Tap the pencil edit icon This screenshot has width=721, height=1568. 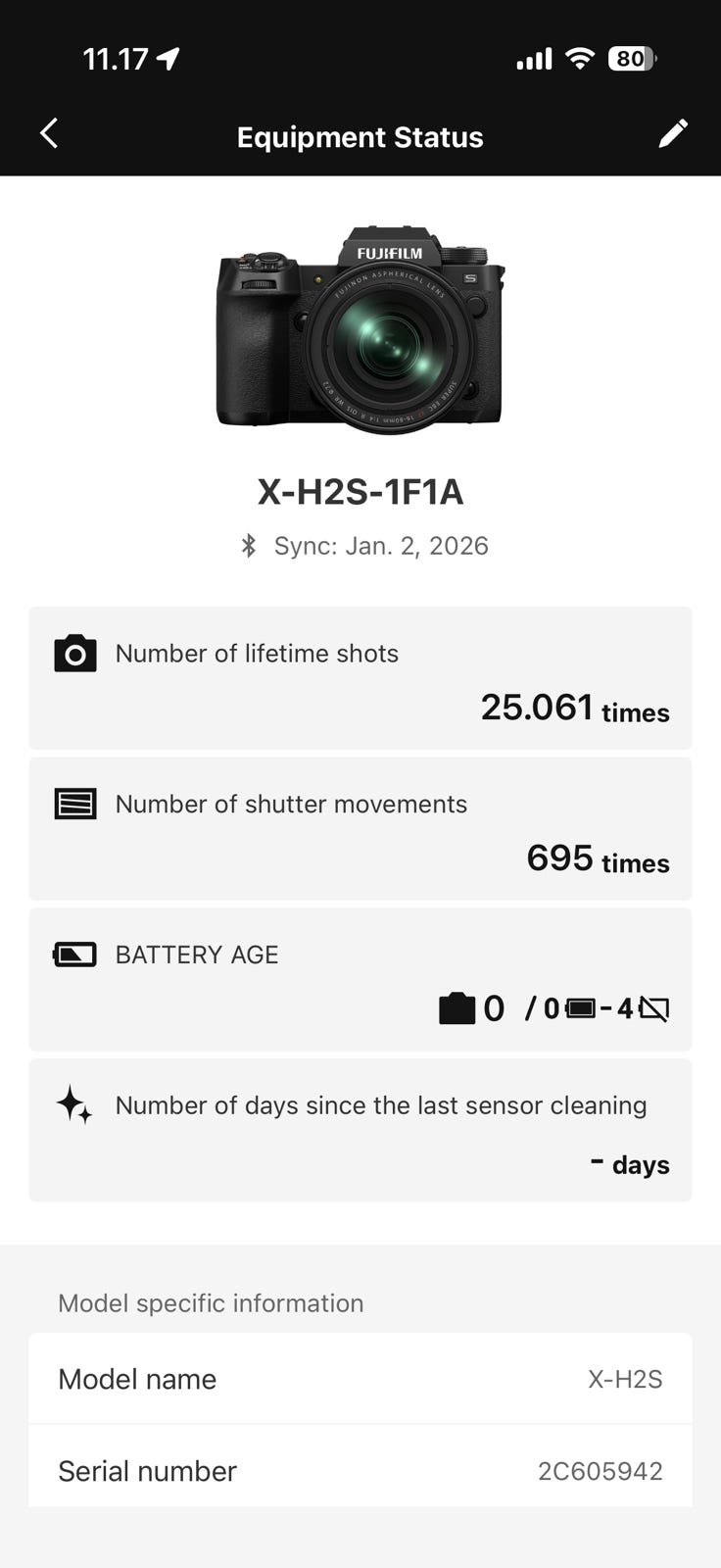tap(673, 134)
